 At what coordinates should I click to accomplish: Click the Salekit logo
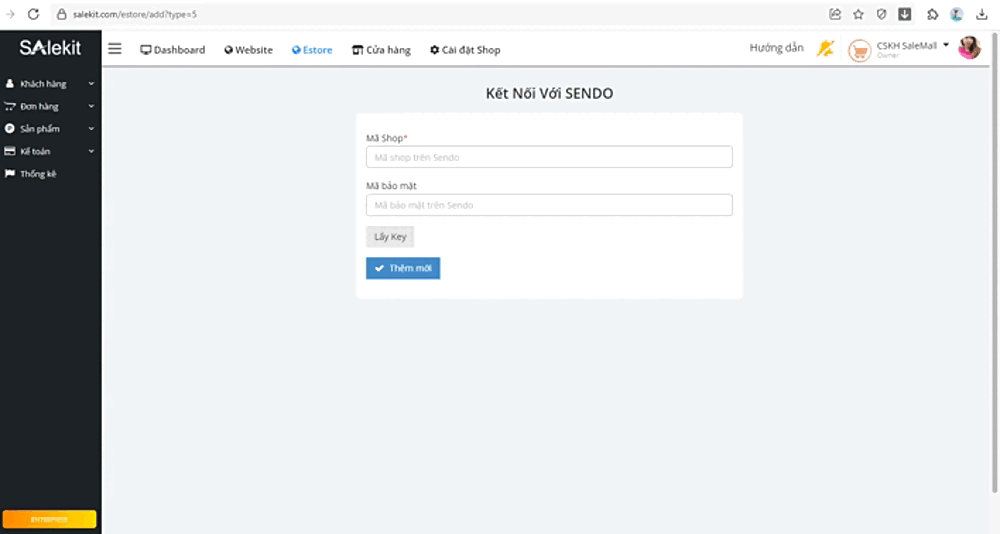(50, 48)
